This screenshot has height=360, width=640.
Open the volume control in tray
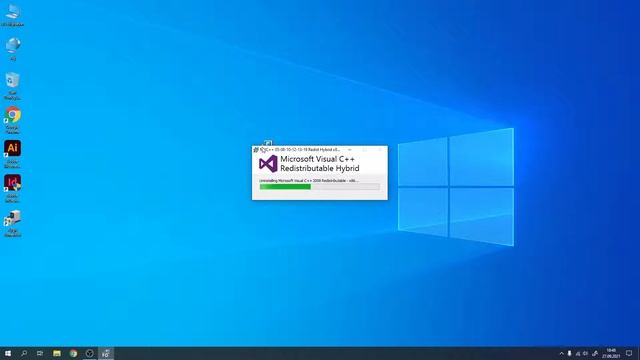[x=586, y=354]
